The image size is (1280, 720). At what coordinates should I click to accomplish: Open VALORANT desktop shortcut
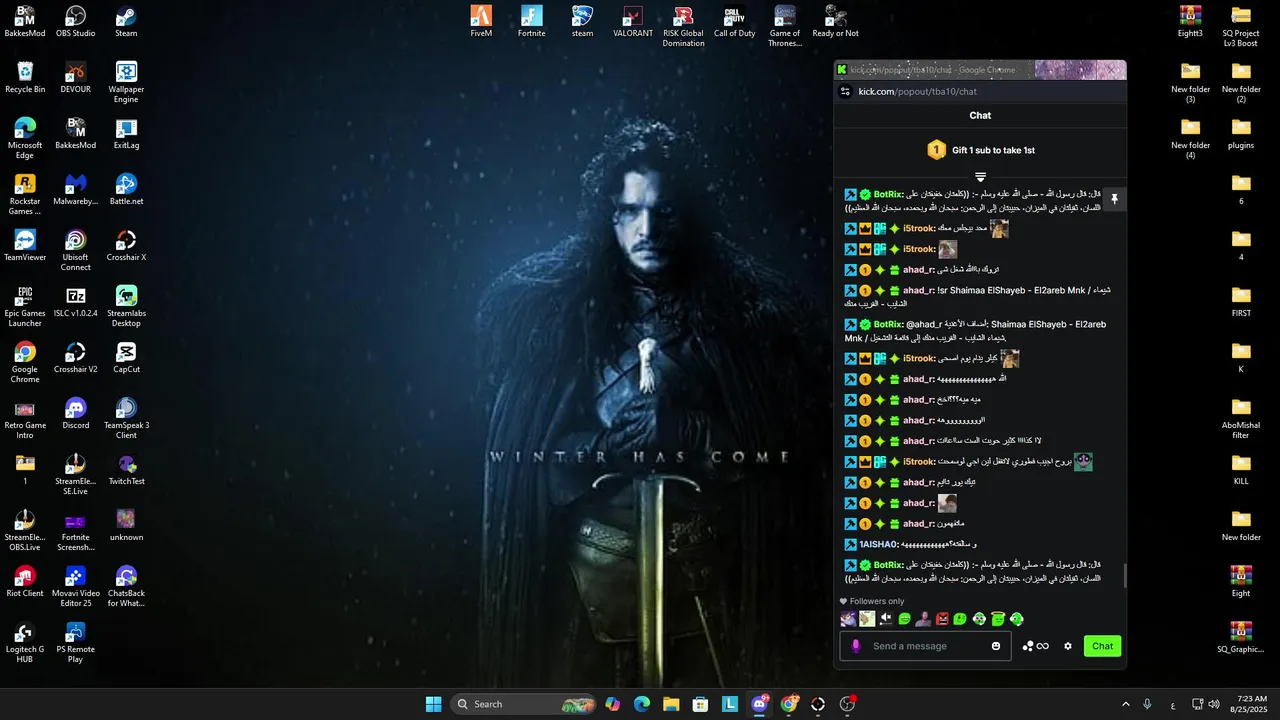point(633,22)
